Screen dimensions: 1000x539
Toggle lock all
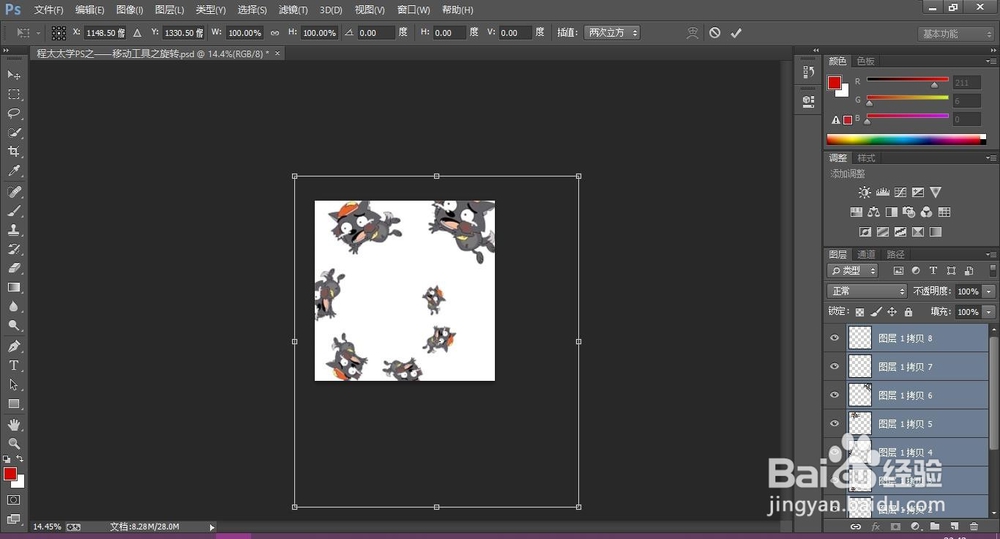908,312
